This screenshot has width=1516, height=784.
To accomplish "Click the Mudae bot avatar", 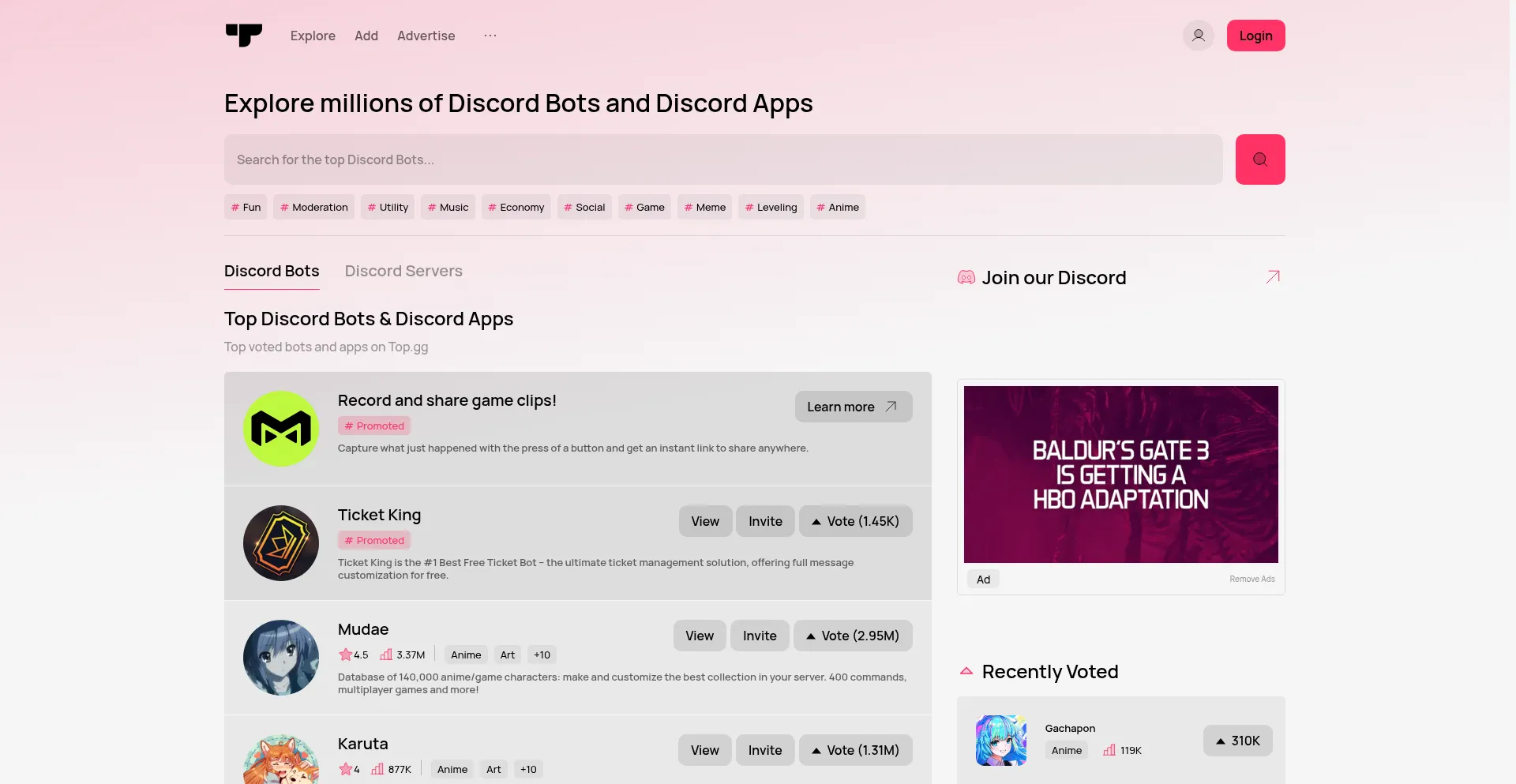I will (x=281, y=658).
